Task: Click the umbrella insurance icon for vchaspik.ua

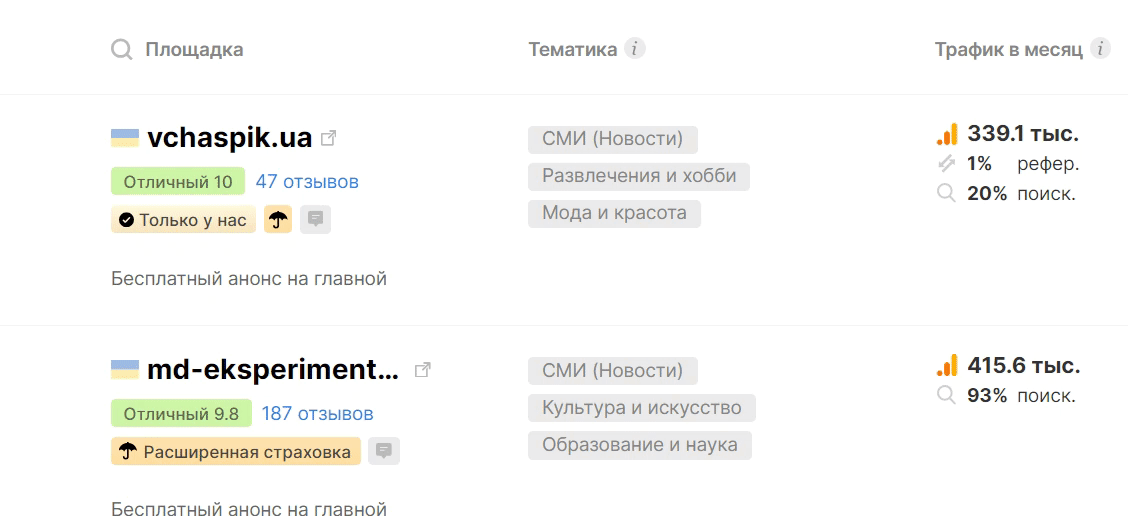Action: (x=277, y=220)
